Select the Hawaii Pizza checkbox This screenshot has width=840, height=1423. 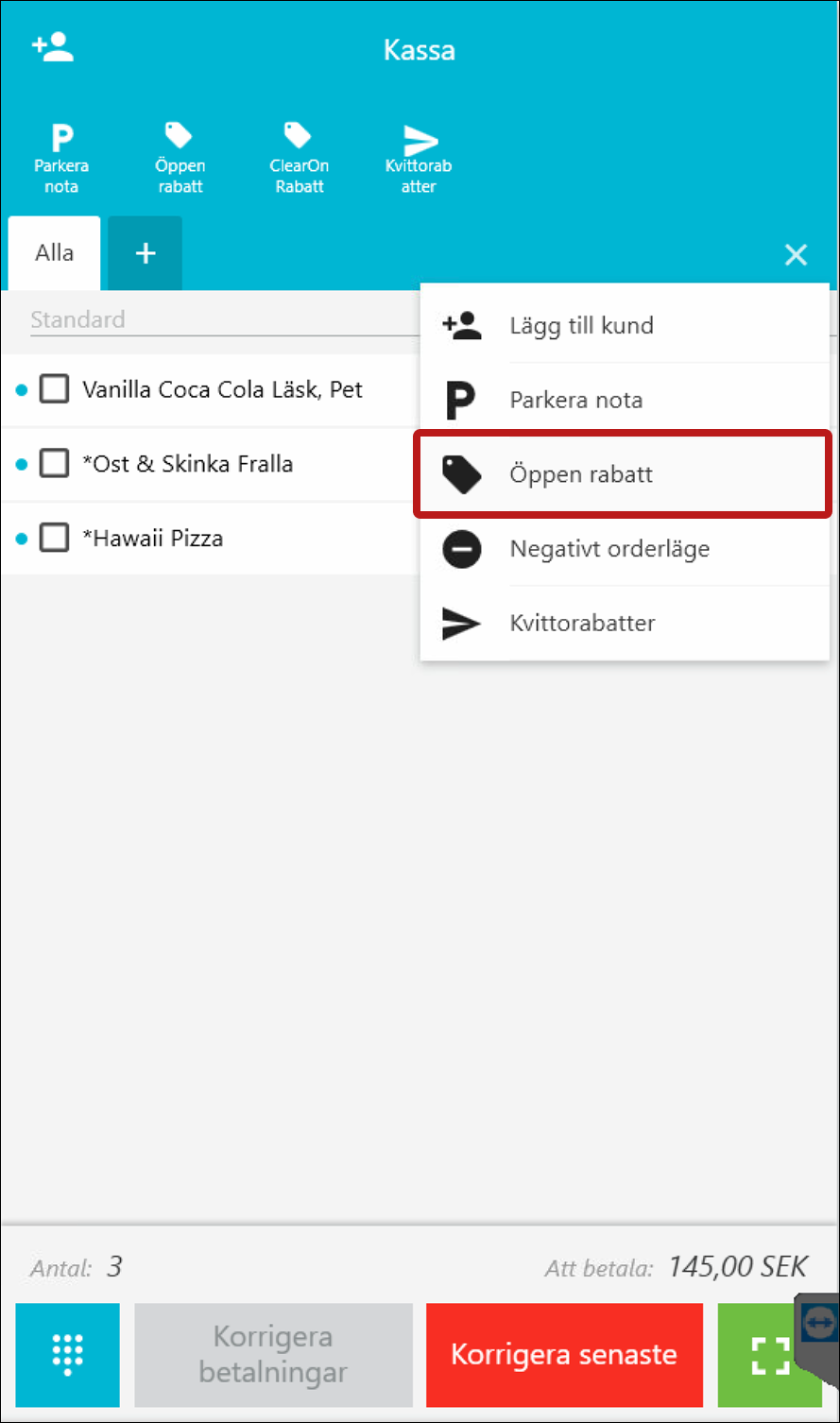[54, 539]
